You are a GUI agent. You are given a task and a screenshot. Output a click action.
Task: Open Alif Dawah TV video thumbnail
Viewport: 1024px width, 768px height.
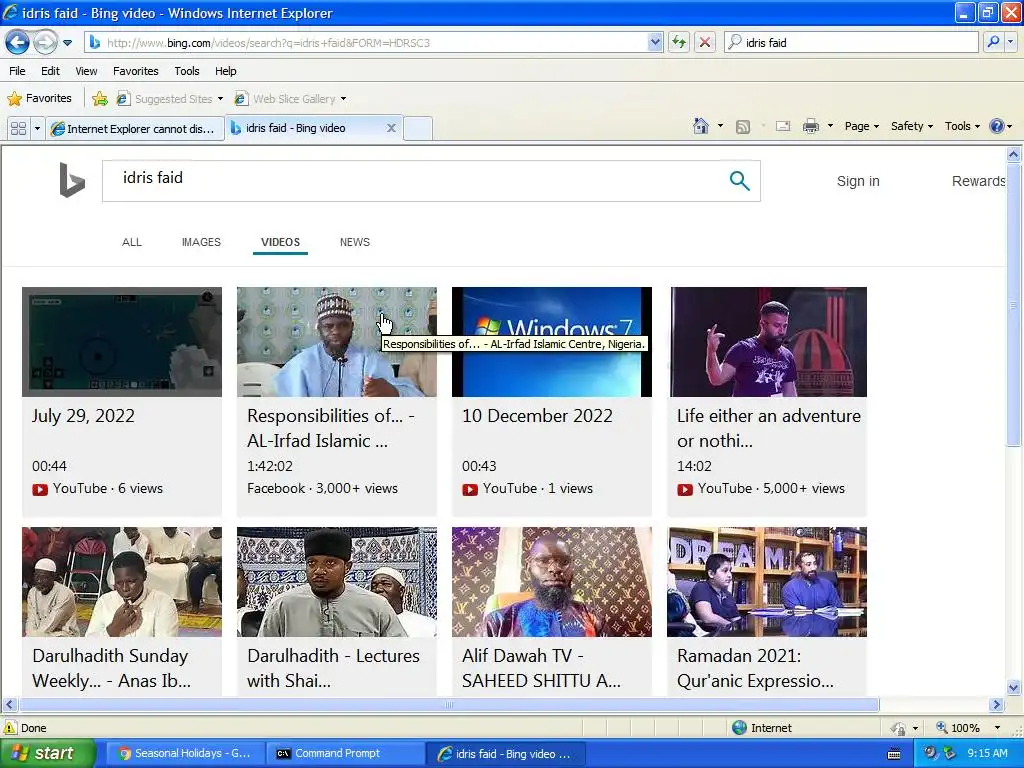point(552,582)
